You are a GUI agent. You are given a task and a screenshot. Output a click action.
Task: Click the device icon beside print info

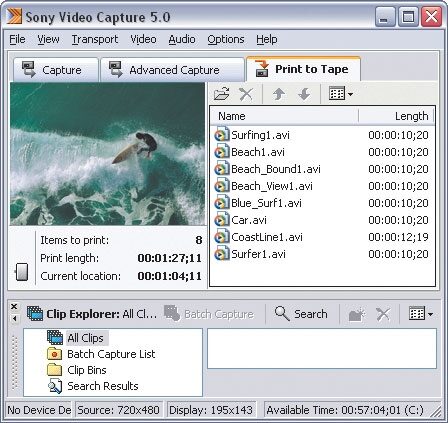click(22, 272)
